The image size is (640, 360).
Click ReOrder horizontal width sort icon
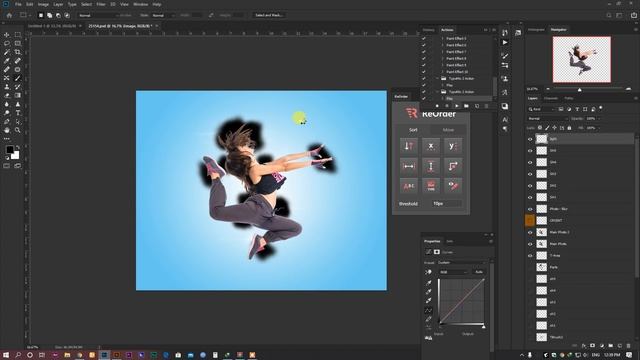point(409,166)
